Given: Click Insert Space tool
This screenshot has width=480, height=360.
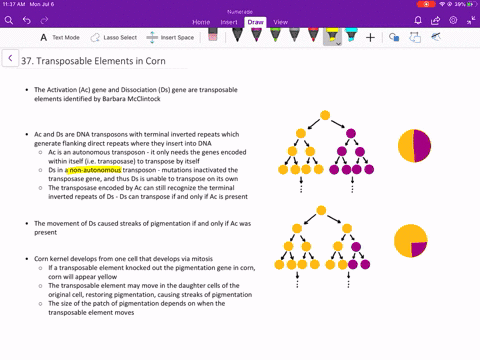Looking at the screenshot, I should click(x=170, y=37).
